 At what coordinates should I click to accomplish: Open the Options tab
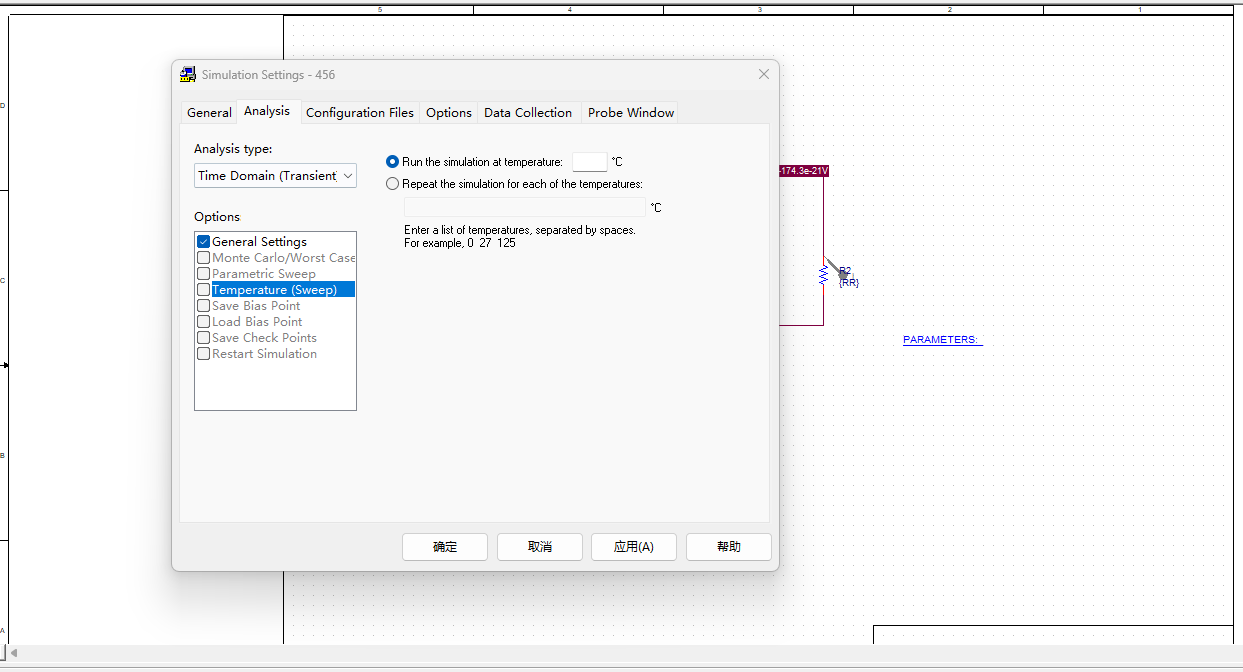(x=449, y=113)
